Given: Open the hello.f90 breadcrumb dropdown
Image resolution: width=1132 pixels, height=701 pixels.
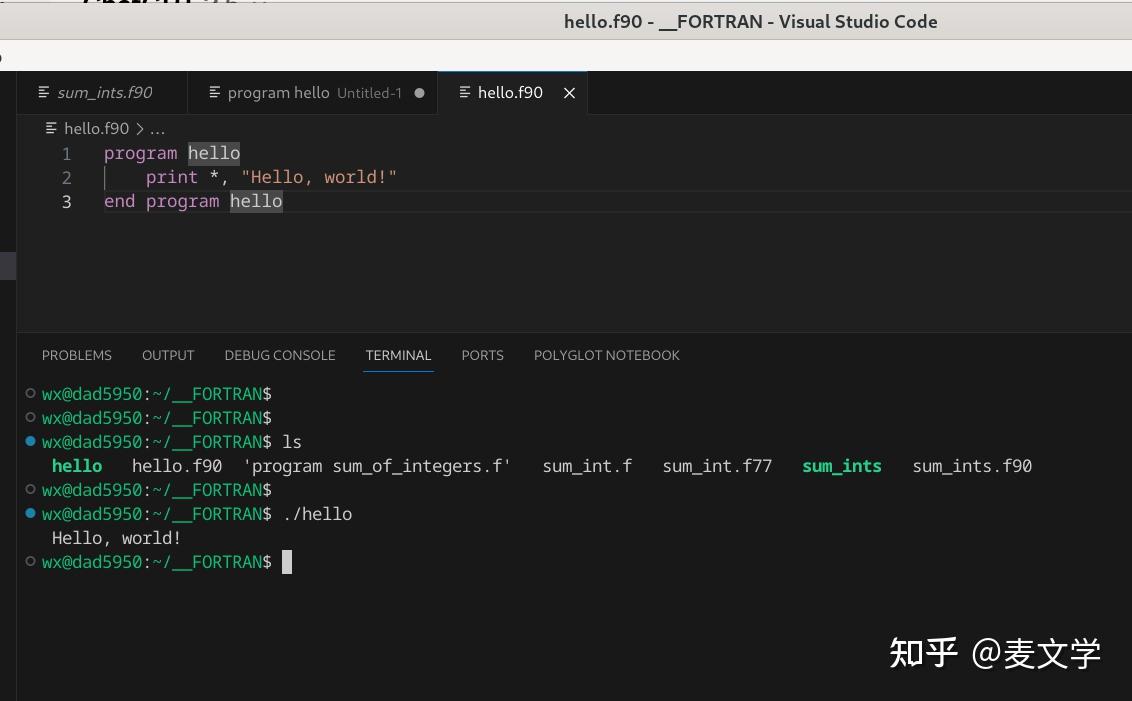Looking at the screenshot, I should [x=96, y=128].
